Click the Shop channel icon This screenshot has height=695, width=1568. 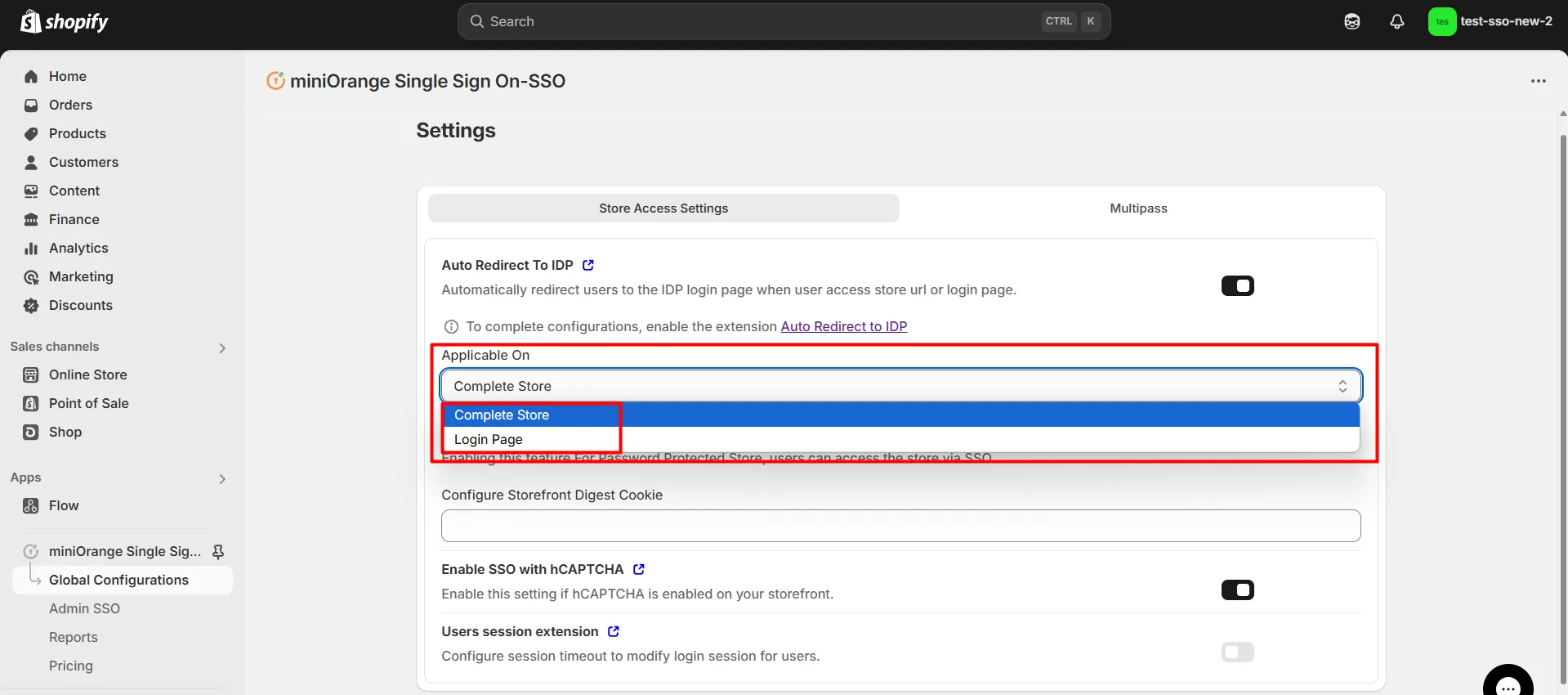point(31,432)
